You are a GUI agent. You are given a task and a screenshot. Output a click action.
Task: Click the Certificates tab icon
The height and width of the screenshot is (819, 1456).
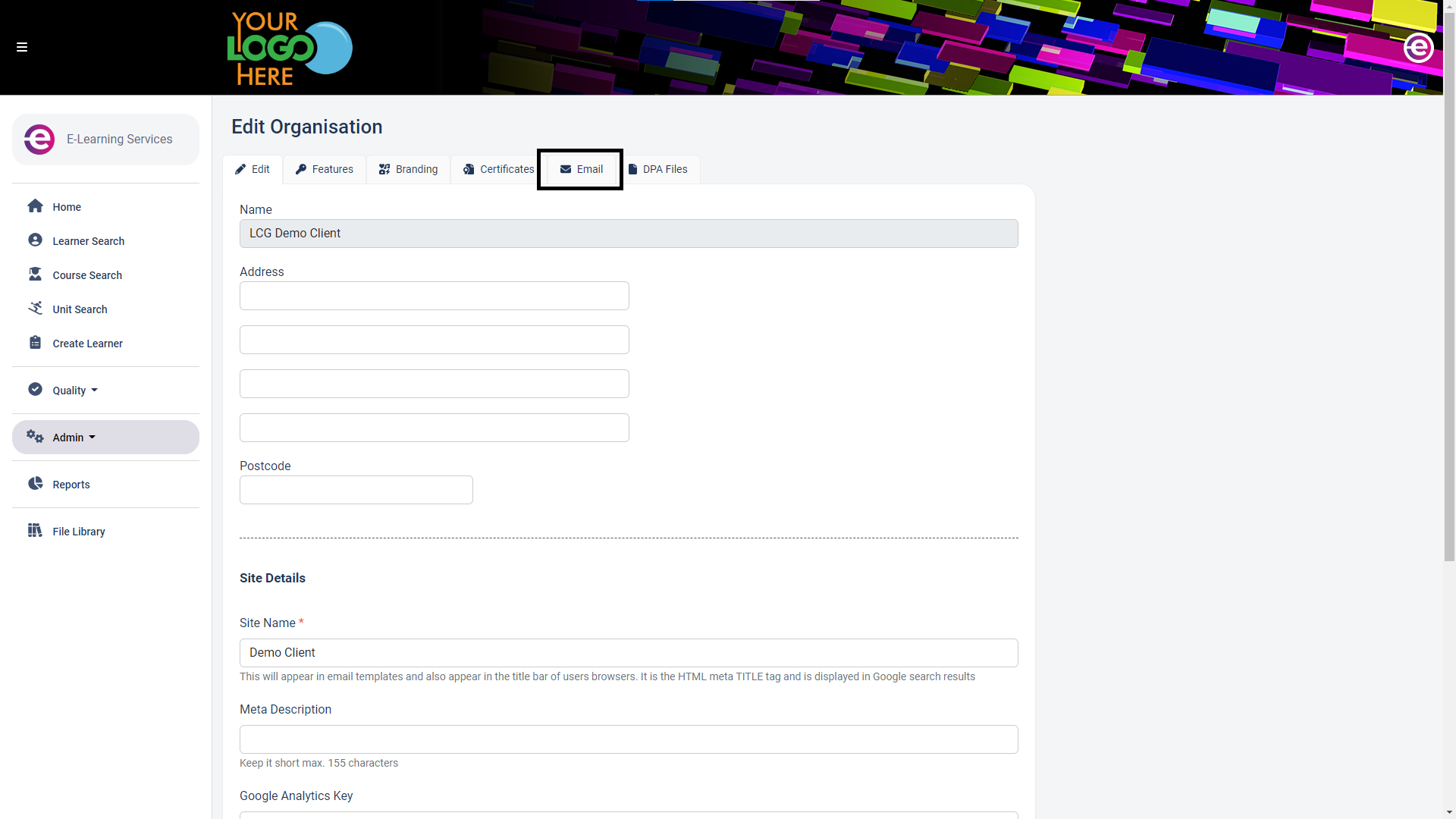469,169
